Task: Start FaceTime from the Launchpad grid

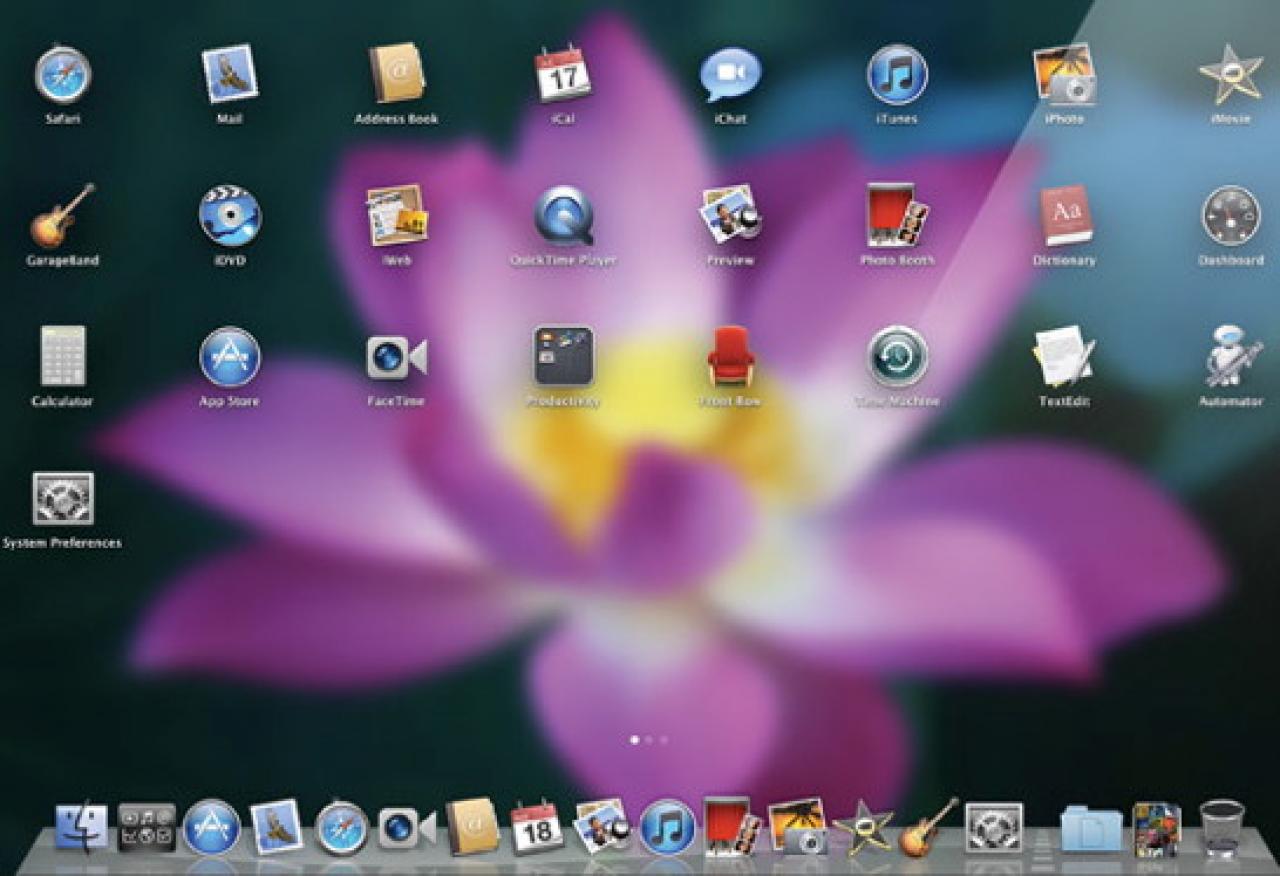Action: click(397, 357)
